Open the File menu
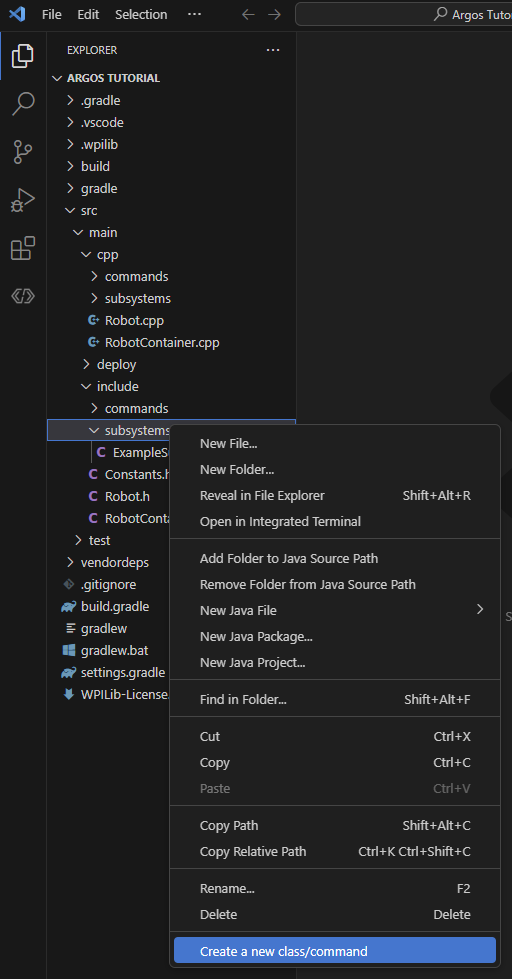This screenshot has height=979, width=512. (x=52, y=14)
